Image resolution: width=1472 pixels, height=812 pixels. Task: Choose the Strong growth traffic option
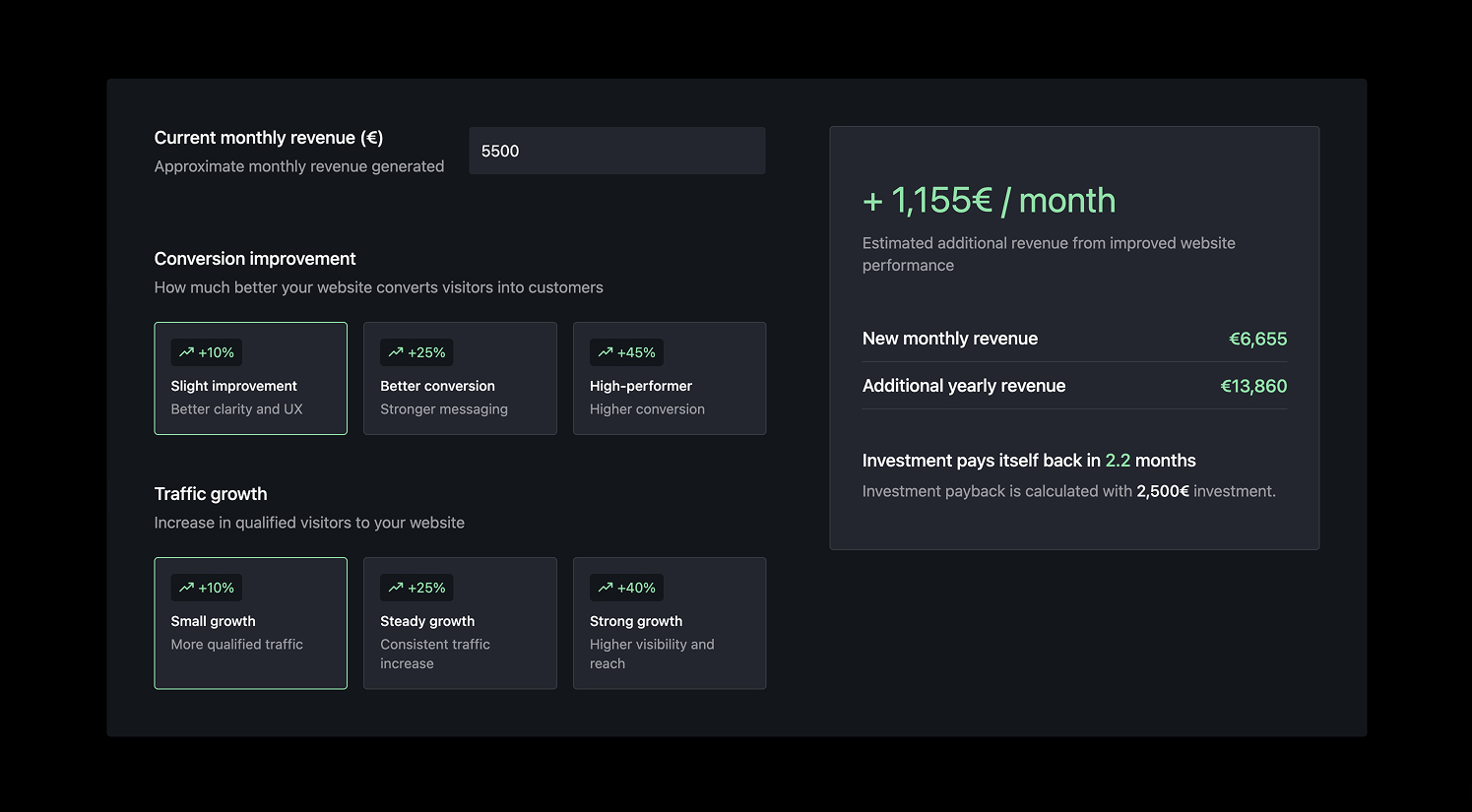(670, 623)
